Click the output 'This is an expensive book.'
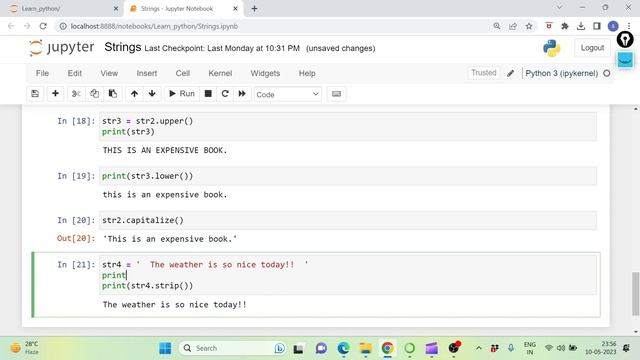The height and width of the screenshot is (360, 640). point(170,239)
